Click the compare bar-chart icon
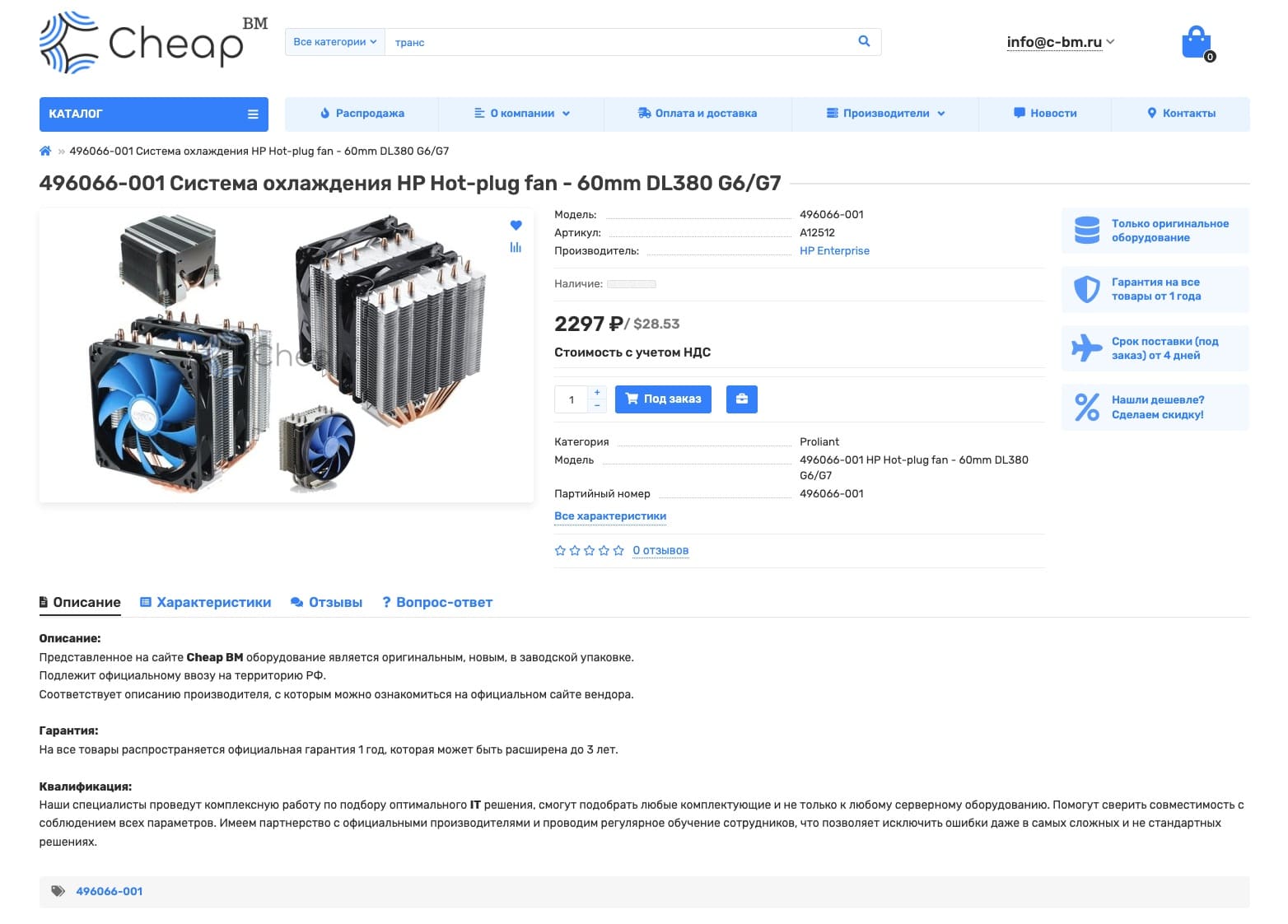The image size is (1288, 924). pyautogui.click(x=516, y=247)
